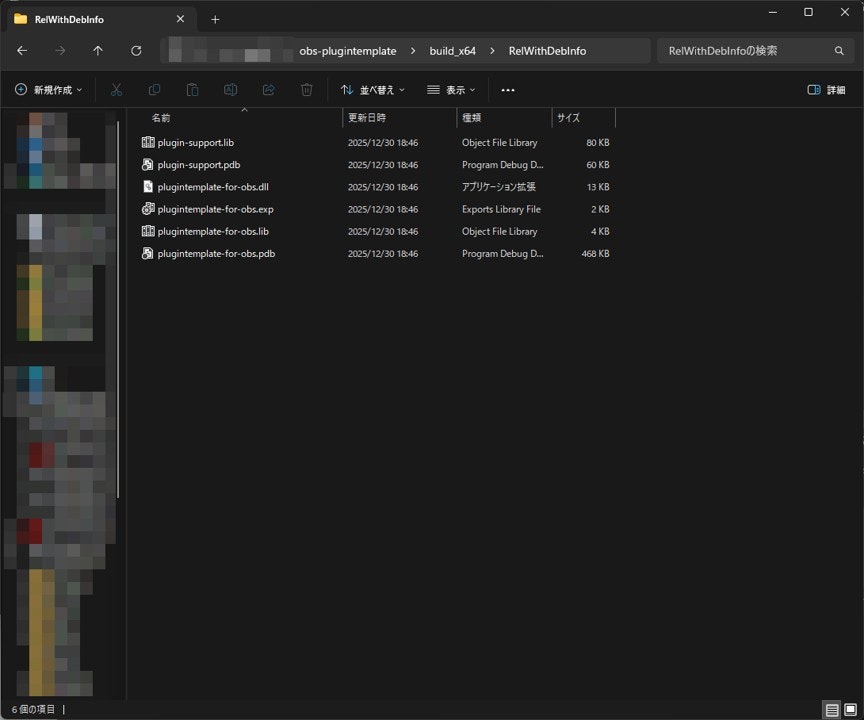Viewport: 864px width, 720px height.
Task: Open the 新規作成 dropdown
Action: 48,90
